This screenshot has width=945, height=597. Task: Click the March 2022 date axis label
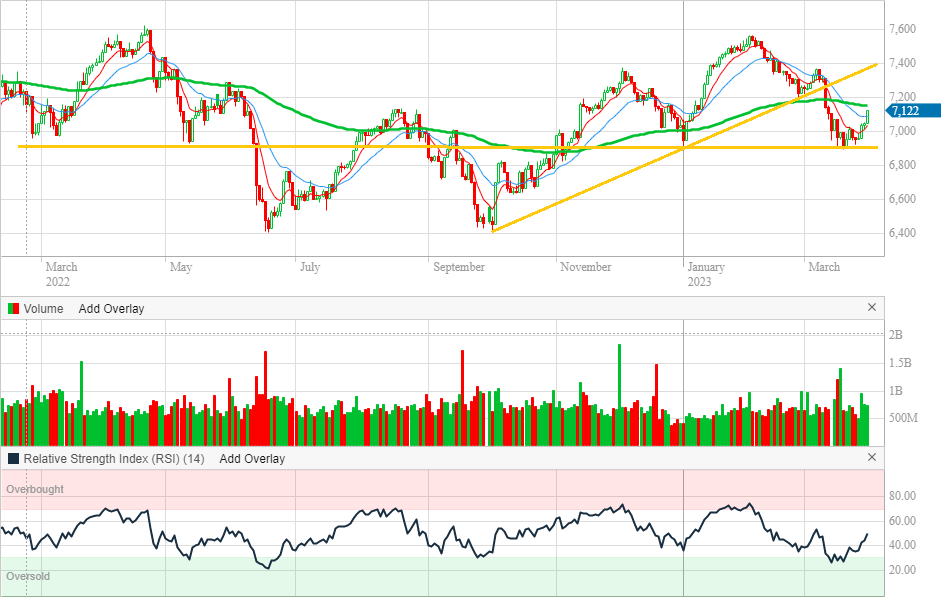pos(61,274)
